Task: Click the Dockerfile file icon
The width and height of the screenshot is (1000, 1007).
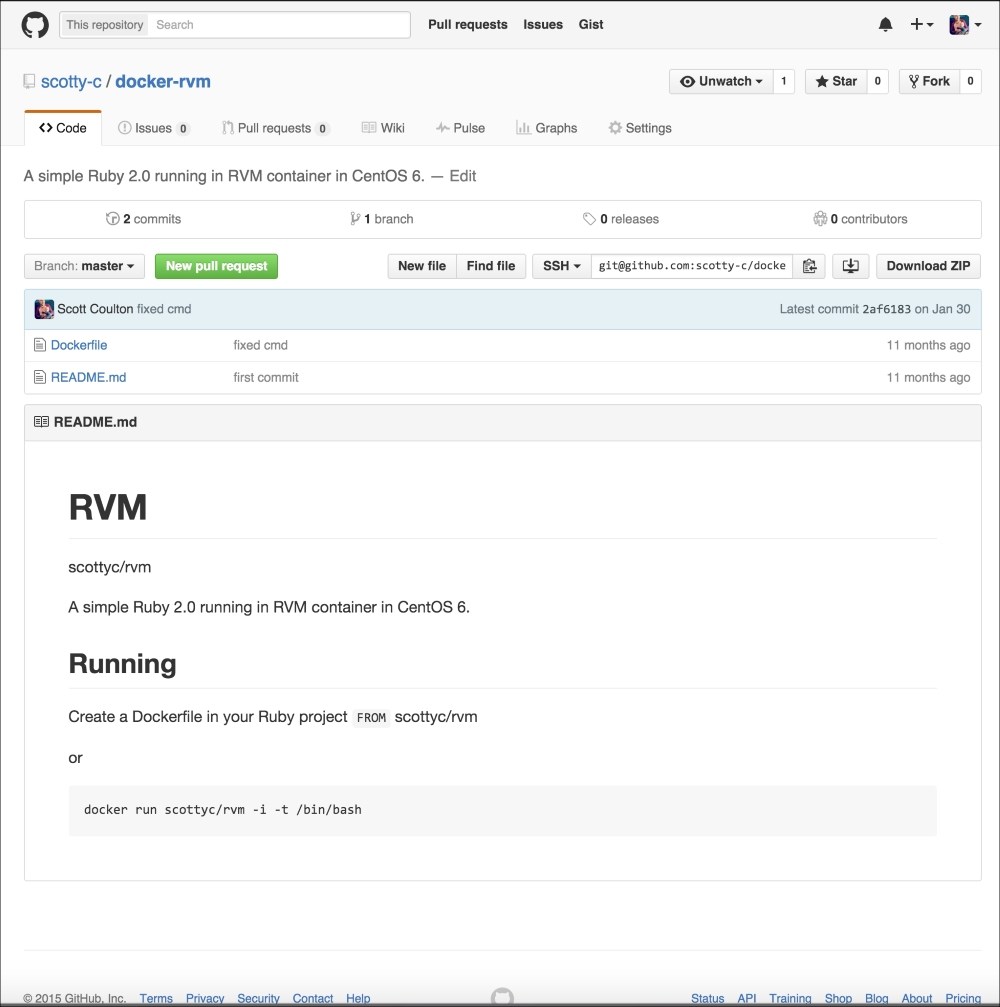Action: (x=40, y=345)
